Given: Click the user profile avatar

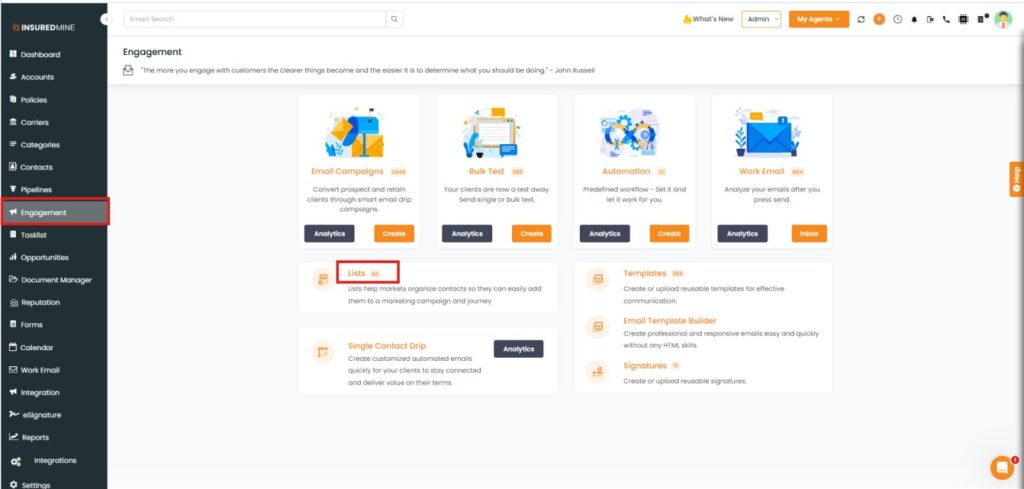Looking at the screenshot, I should [1003, 19].
